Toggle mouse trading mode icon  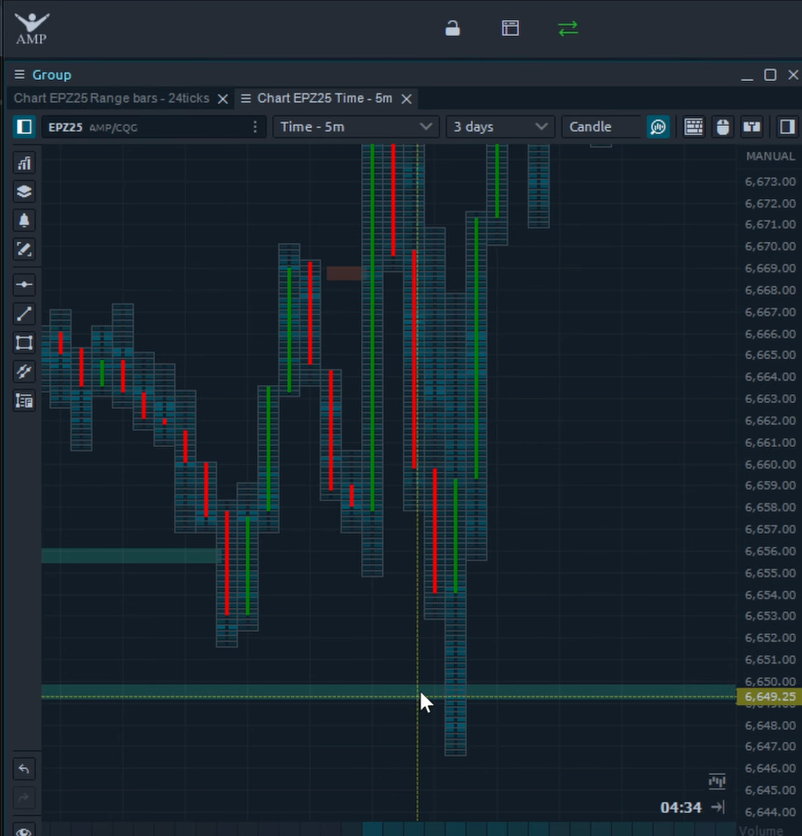pyautogui.click(x=723, y=127)
